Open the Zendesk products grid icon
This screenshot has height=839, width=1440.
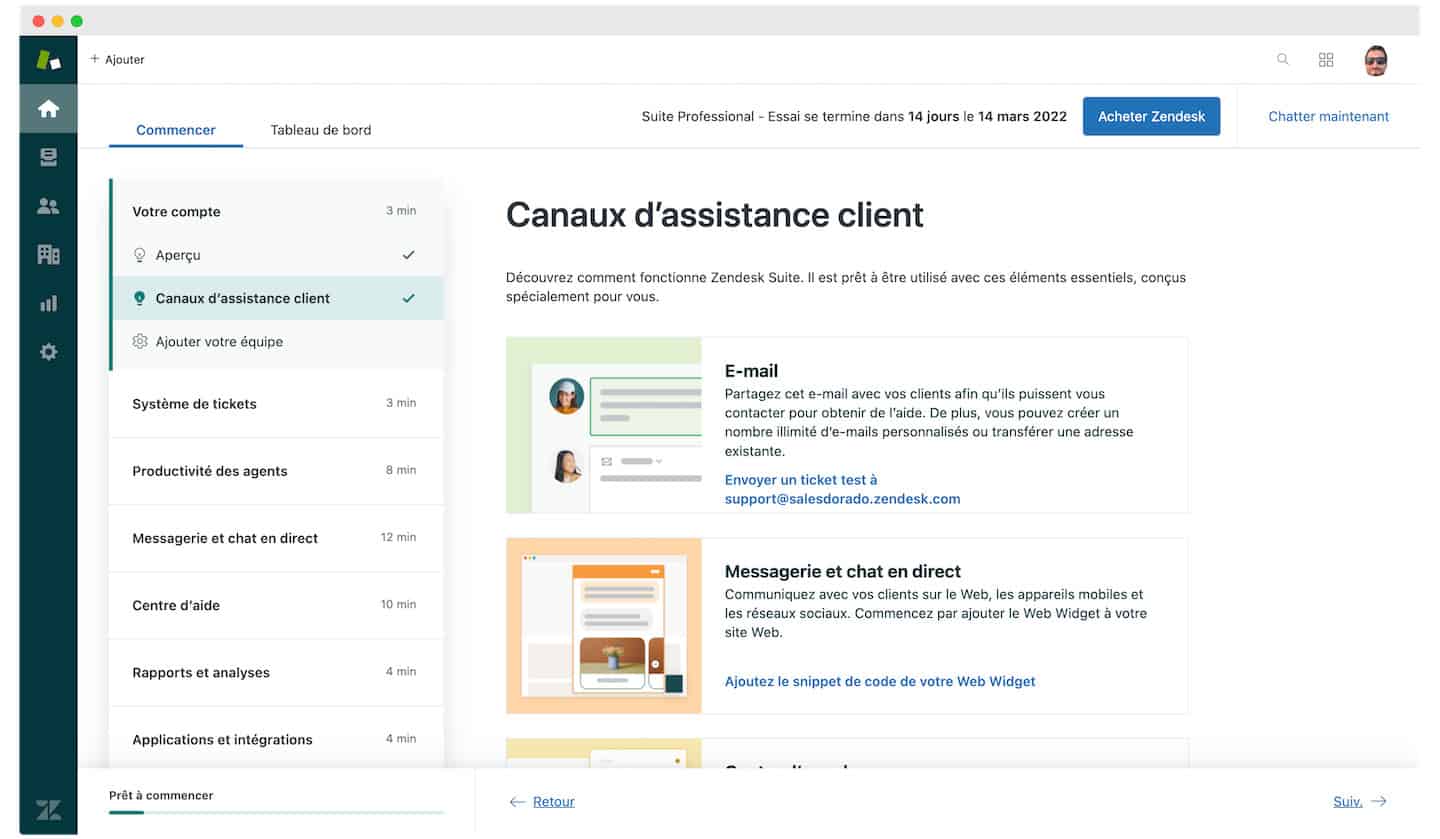(x=1326, y=60)
